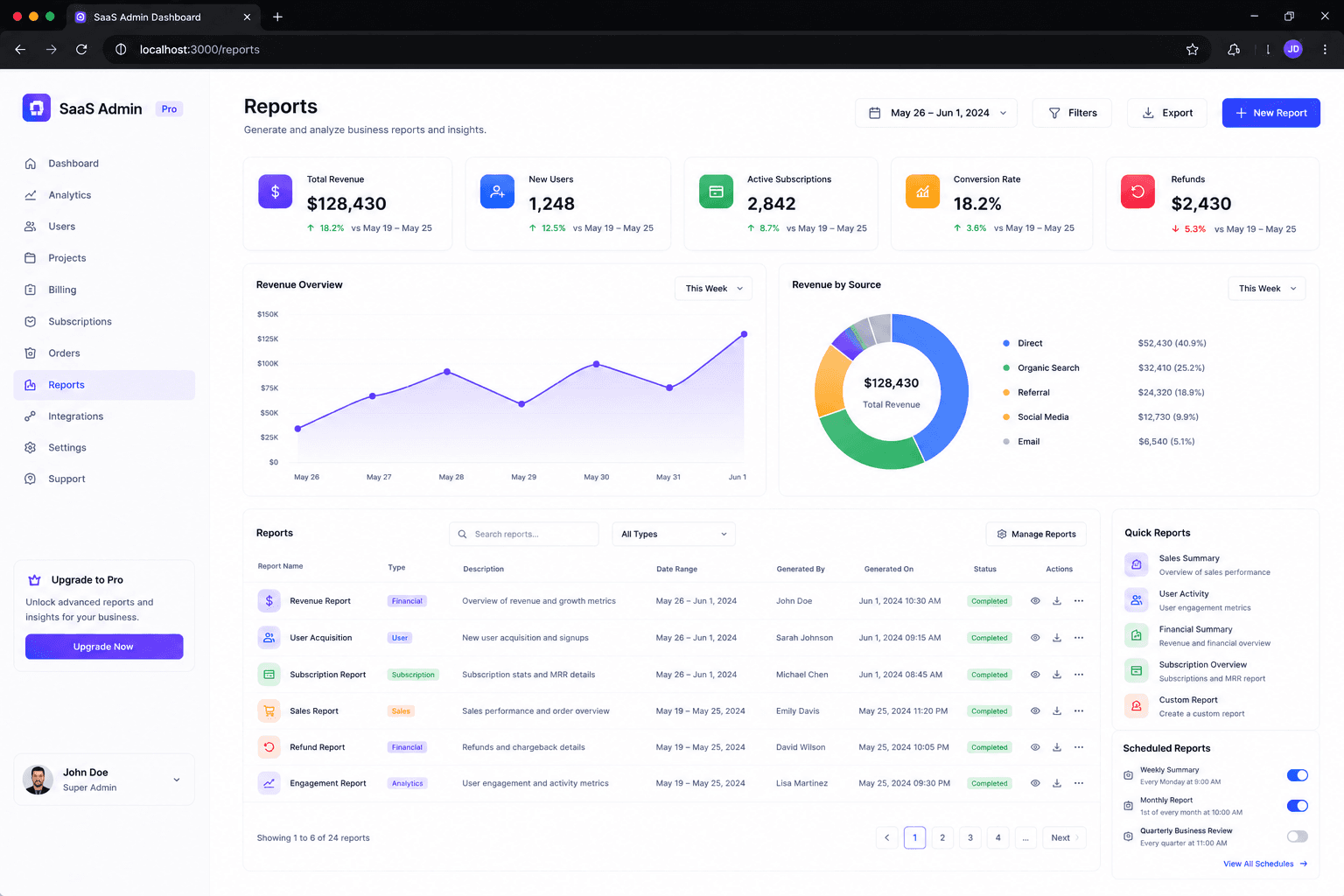
Task: Open more actions for User Acquisition row
Action: [1079, 638]
